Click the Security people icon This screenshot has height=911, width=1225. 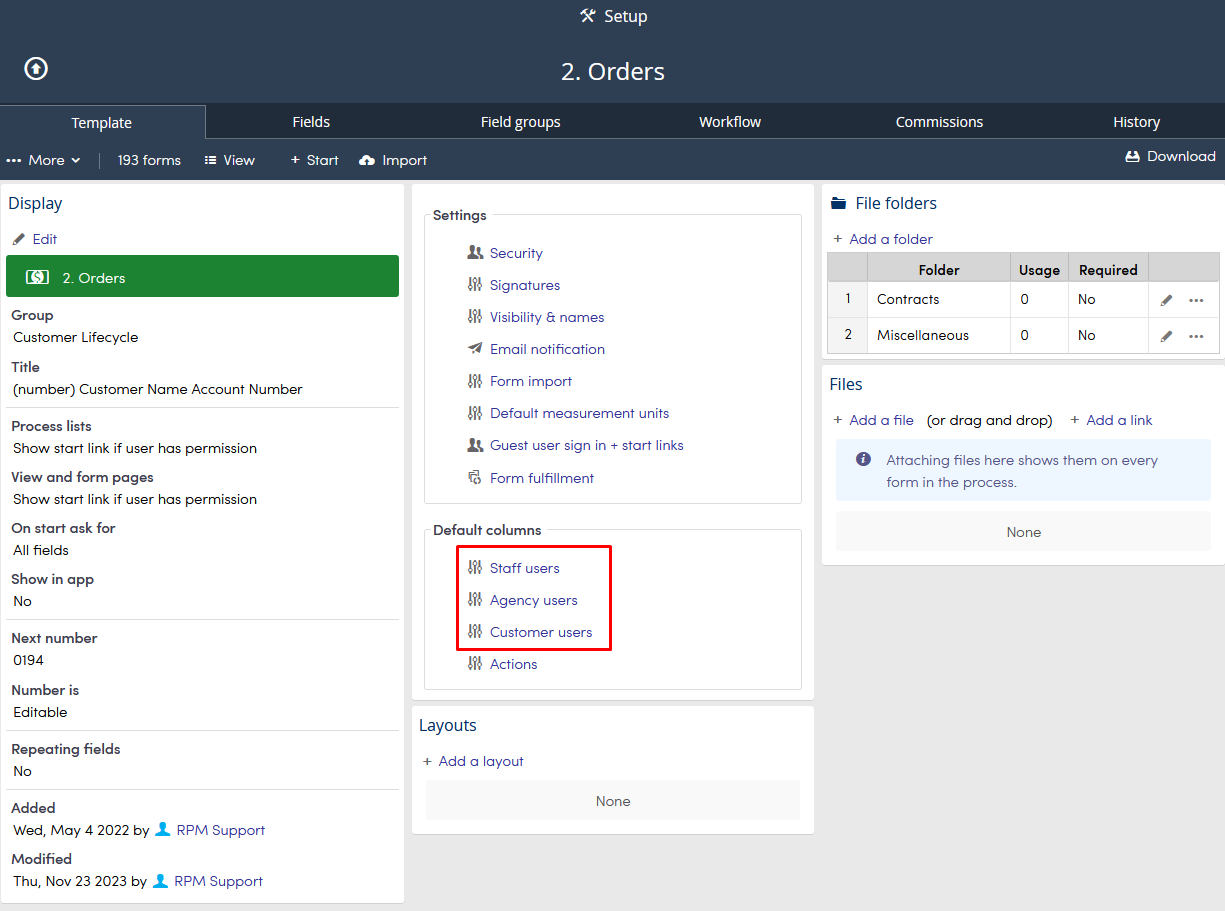(475, 253)
